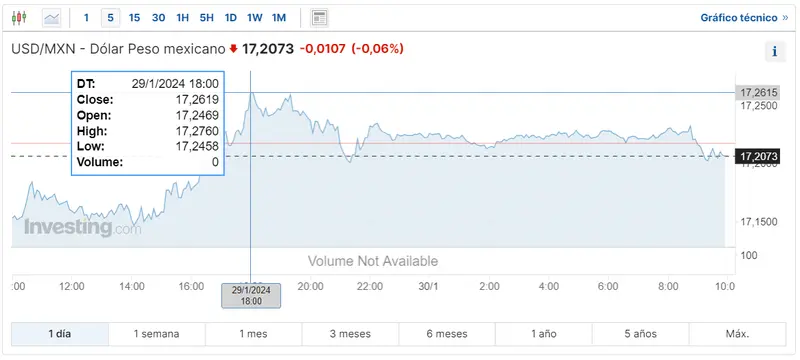The image size is (800, 360).
Task: Click the Investing.com watermark logo
Action: coord(82,227)
